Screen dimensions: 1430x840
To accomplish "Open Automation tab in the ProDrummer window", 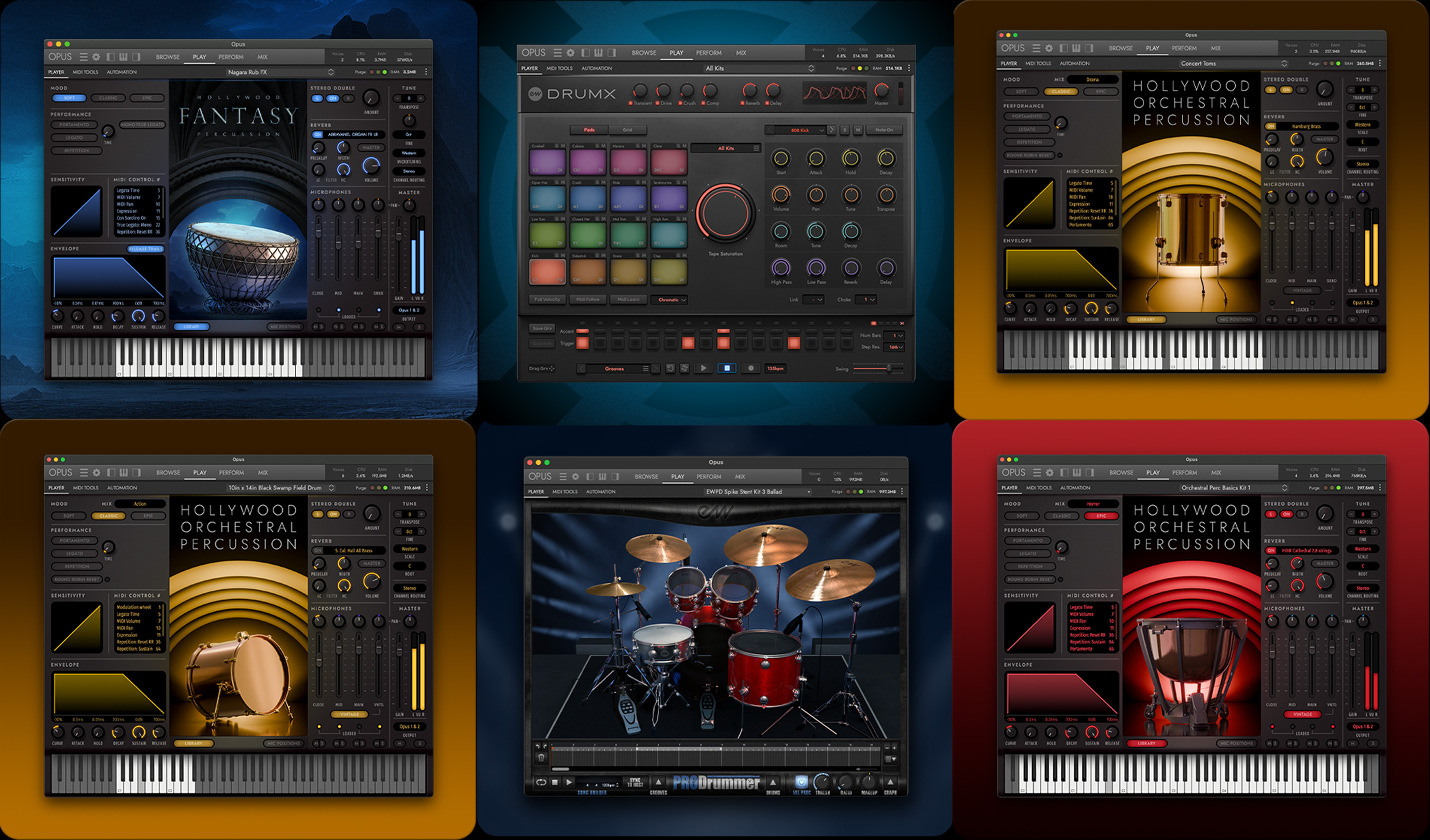I will click(x=600, y=491).
